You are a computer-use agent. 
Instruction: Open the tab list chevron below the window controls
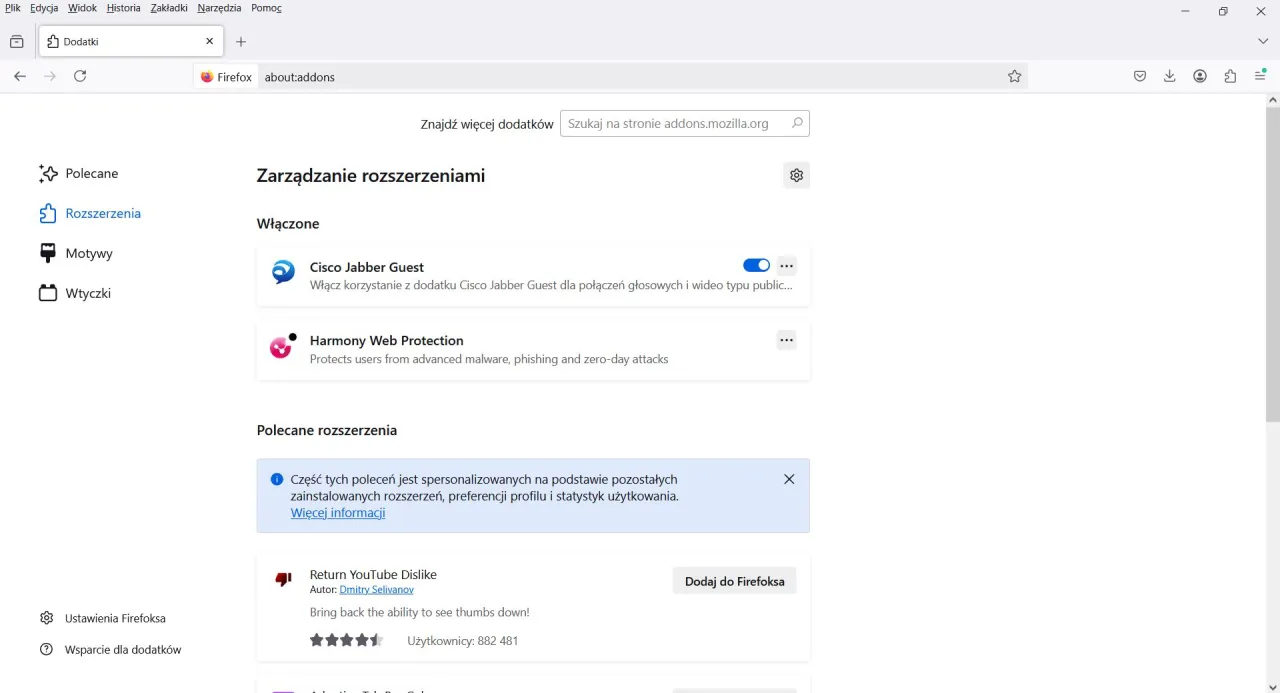pyautogui.click(x=1262, y=41)
